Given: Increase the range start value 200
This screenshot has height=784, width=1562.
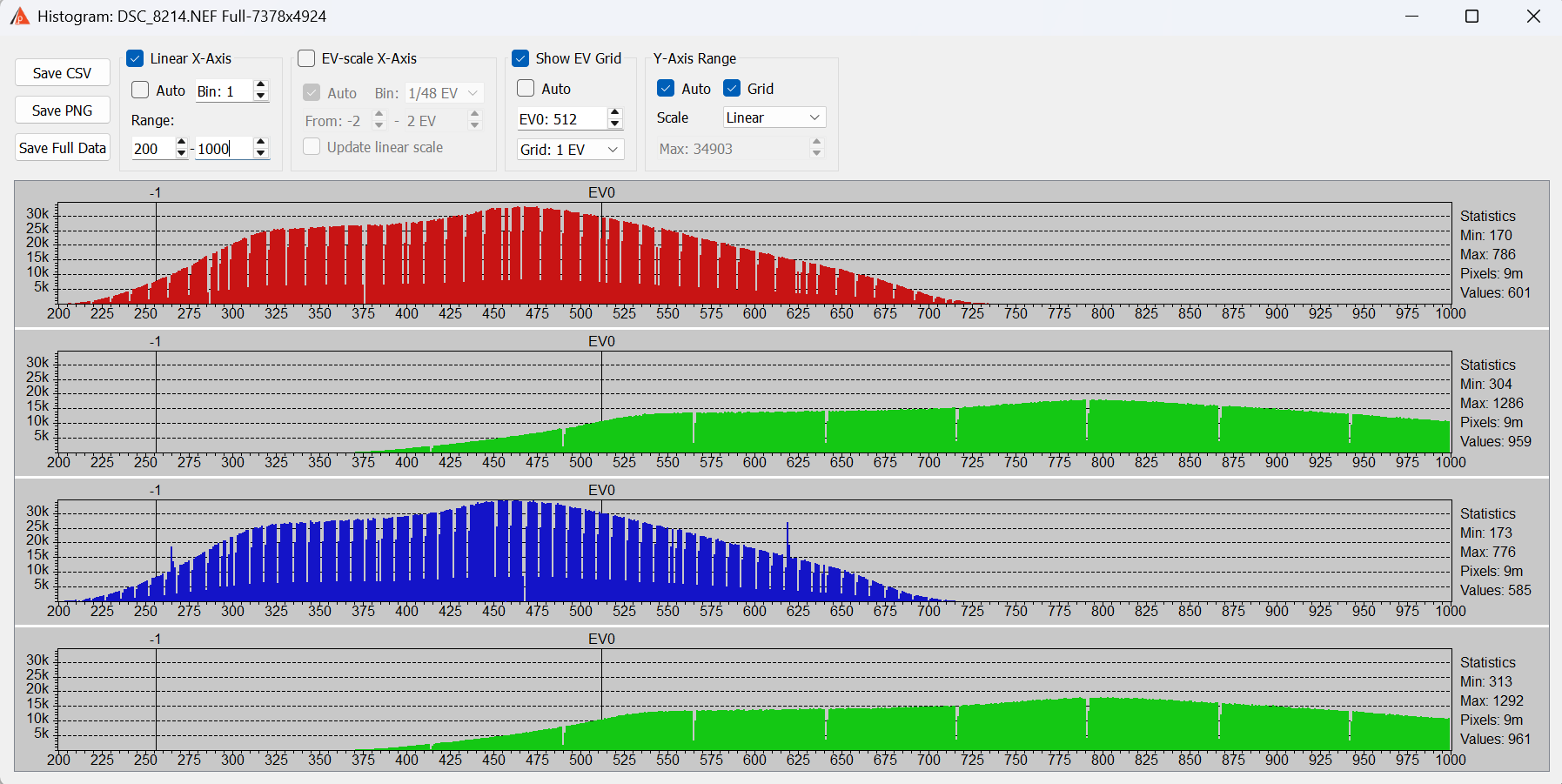Looking at the screenshot, I should tap(181, 143).
